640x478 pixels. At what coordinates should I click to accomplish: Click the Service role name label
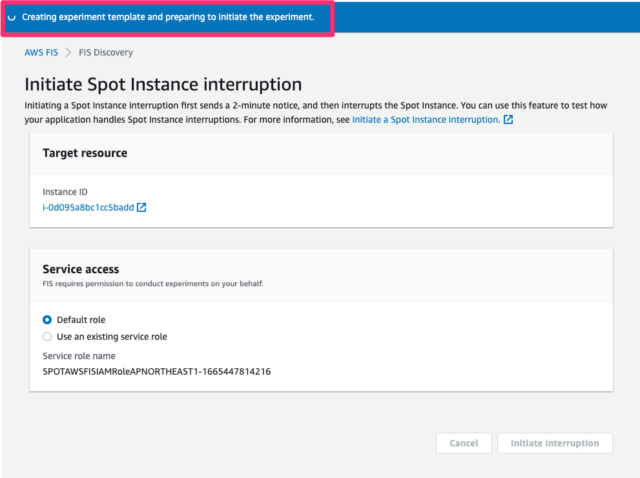80,355
